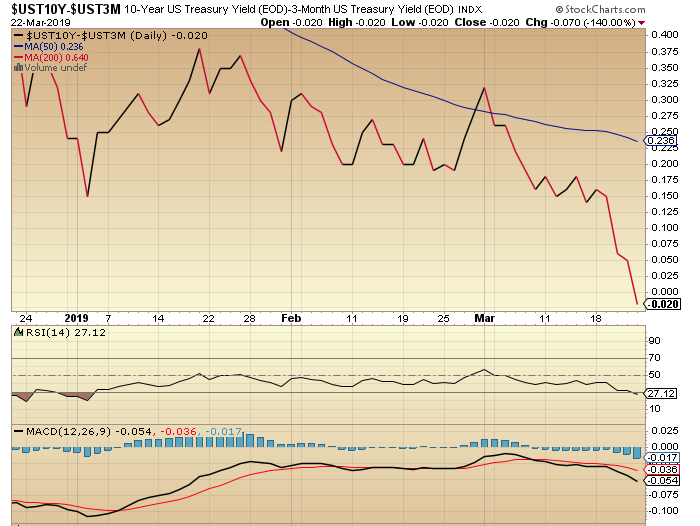Click the 2019 year marker on the date axis

(x=76, y=318)
